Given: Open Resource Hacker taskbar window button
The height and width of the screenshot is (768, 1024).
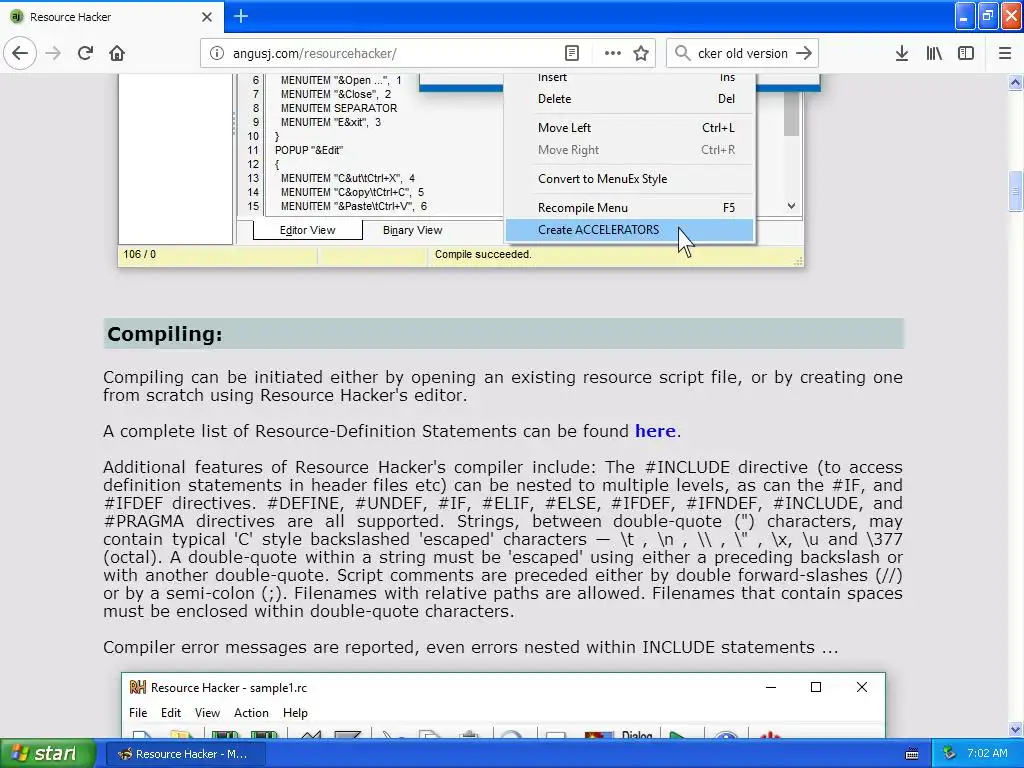Looking at the screenshot, I should coord(185,754).
